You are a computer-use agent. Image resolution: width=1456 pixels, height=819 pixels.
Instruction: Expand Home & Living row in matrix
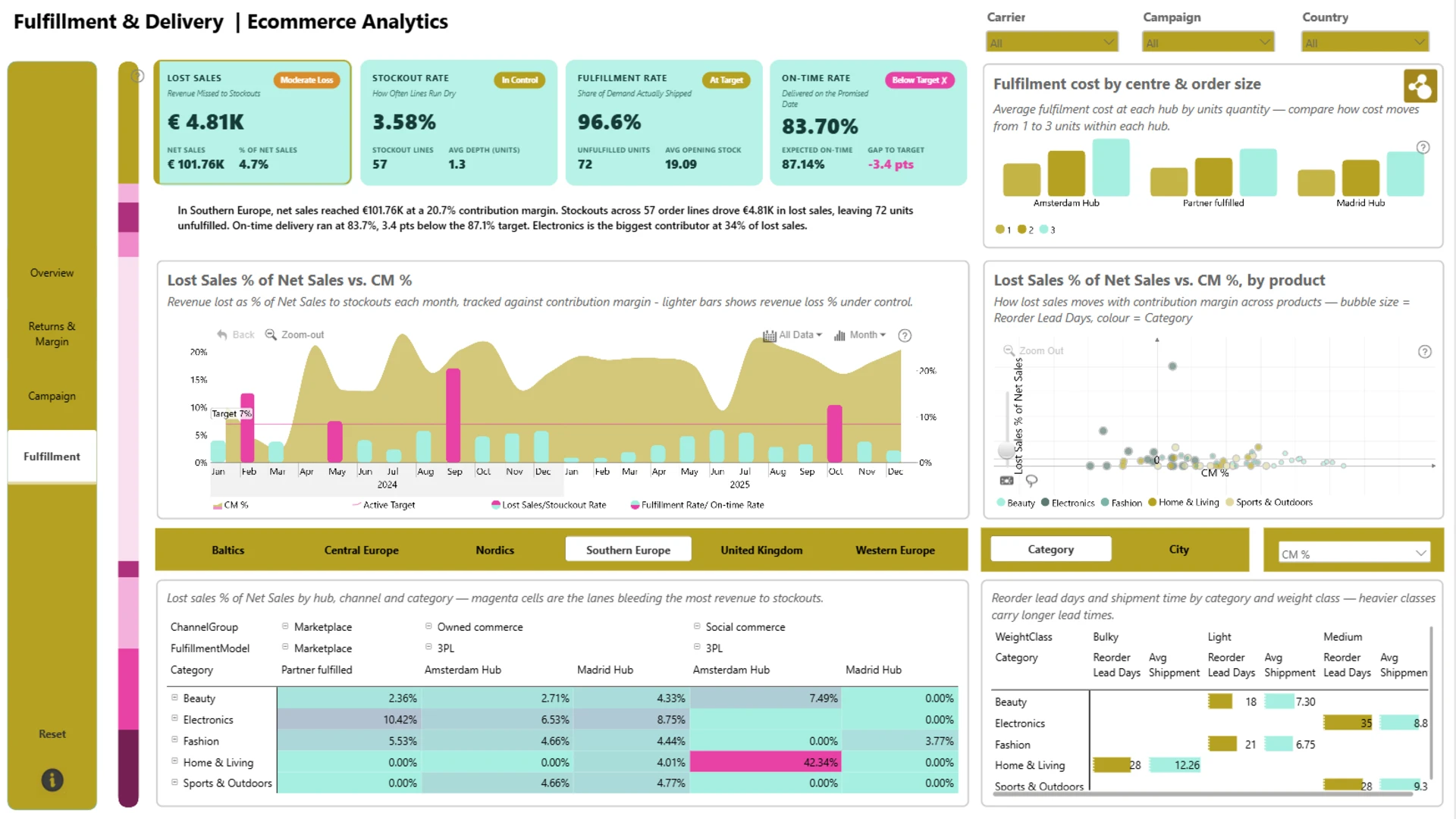click(x=174, y=761)
